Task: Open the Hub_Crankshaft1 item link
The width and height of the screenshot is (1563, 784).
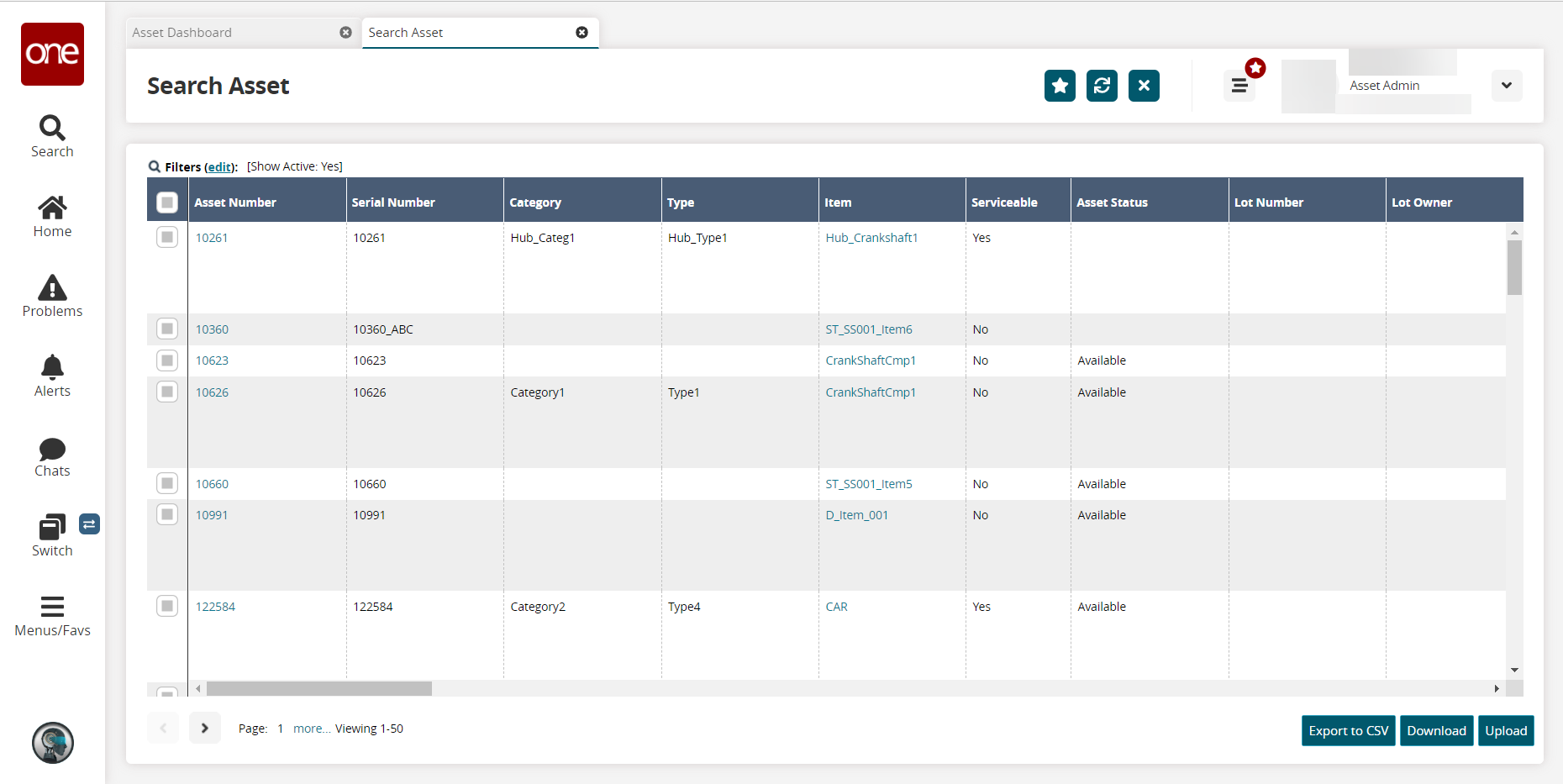Action: pos(871,238)
